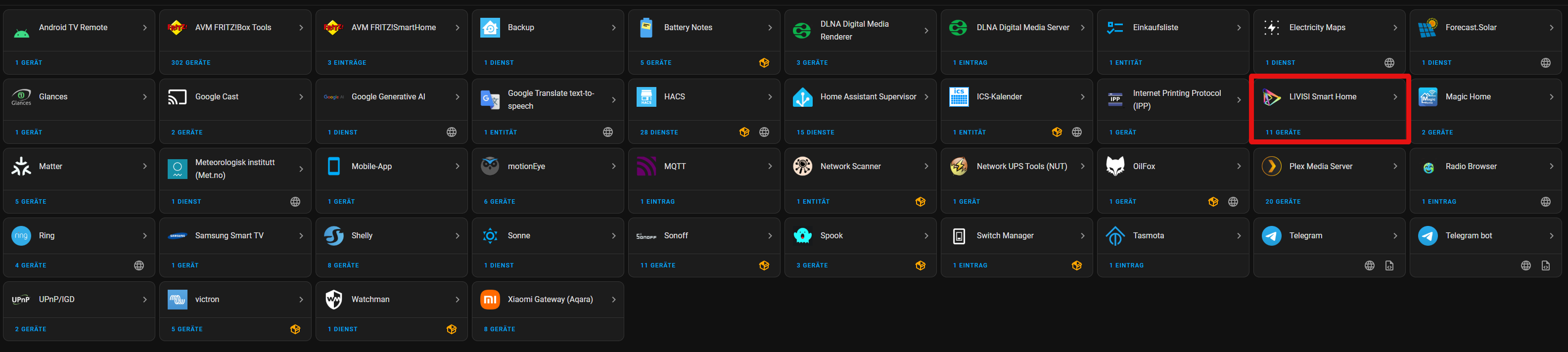This screenshot has height=352, width=1568.
Task: Click custom integration cube on Battery Notes
Action: (x=764, y=63)
